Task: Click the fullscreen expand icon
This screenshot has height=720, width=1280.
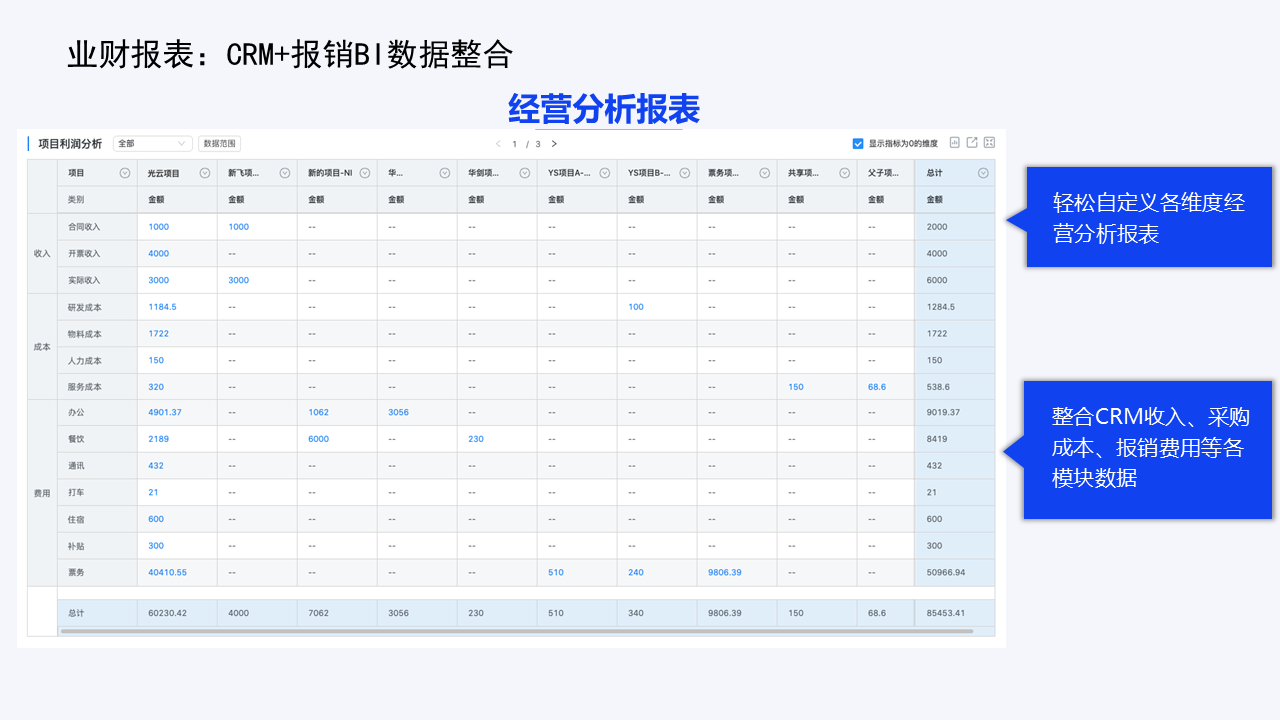Action: click(989, 143)
